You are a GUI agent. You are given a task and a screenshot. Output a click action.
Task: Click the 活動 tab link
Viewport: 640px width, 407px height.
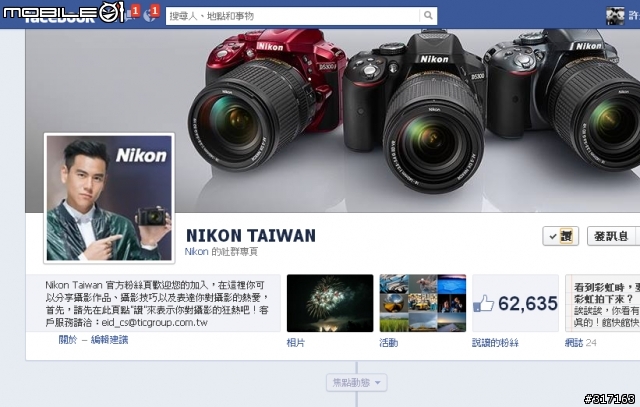[389, 343]
